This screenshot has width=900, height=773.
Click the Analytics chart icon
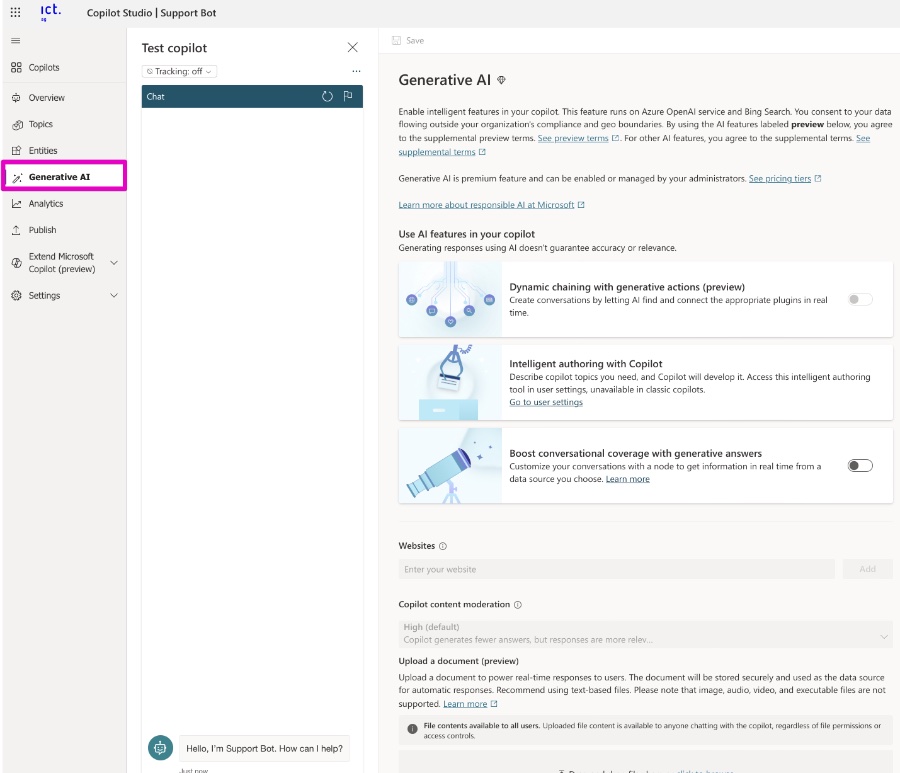16,204
